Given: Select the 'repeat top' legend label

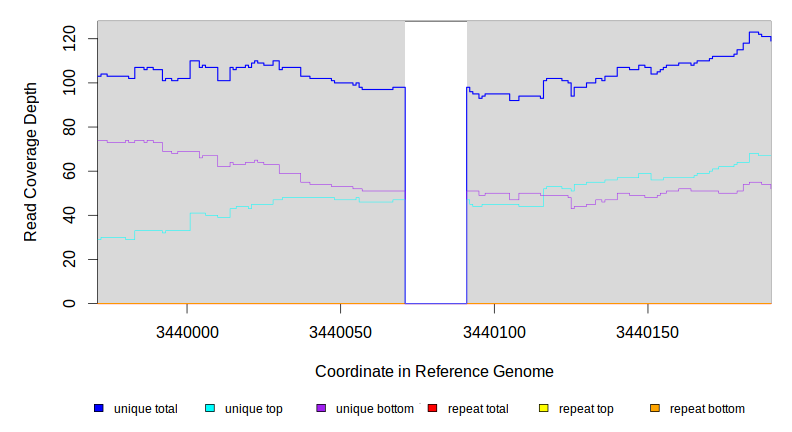Looking at the screenshot, I should pyautogui.click(x=586, y=409).
